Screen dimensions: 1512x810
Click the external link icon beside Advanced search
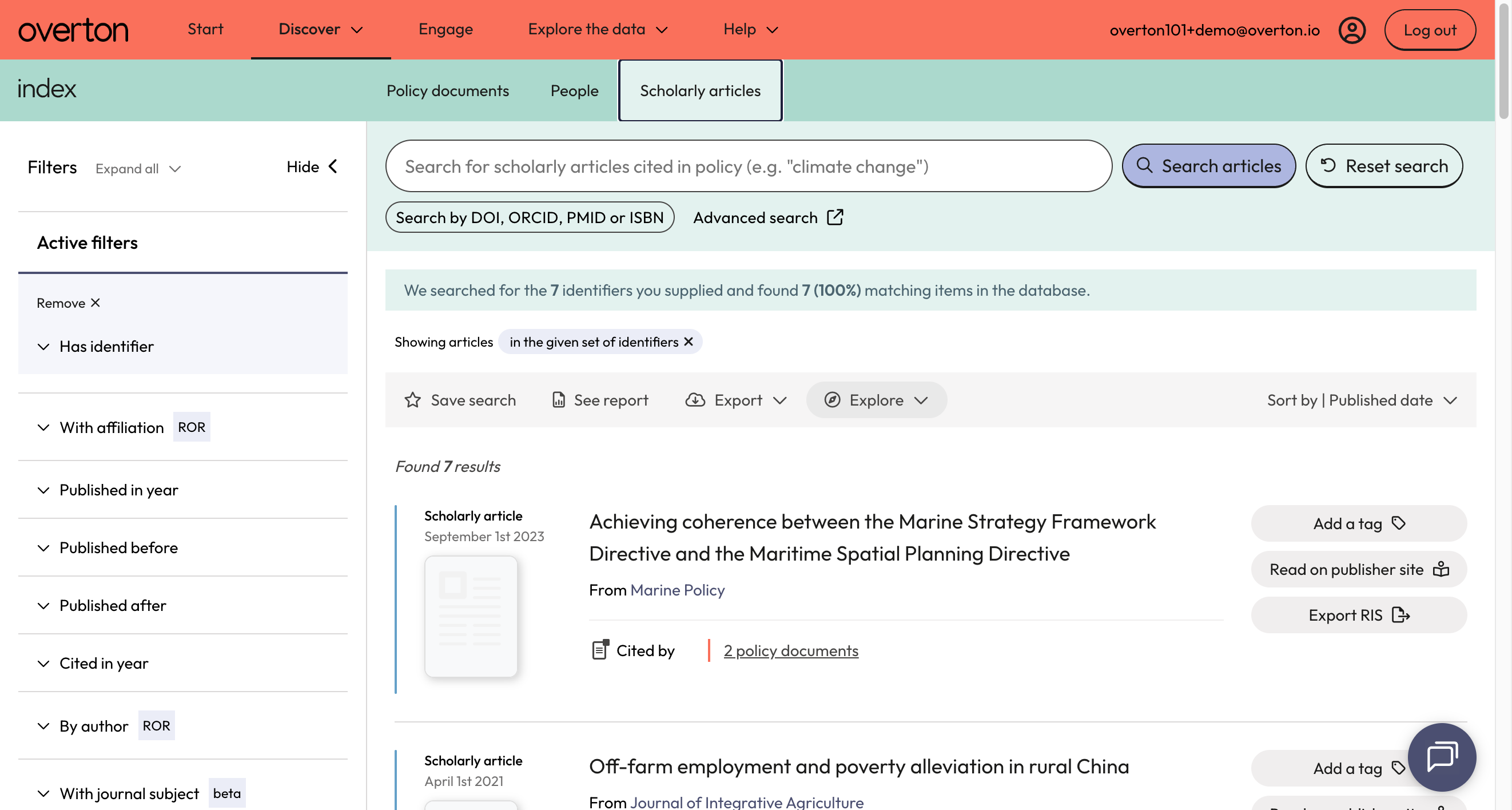[x=835, y=217]
